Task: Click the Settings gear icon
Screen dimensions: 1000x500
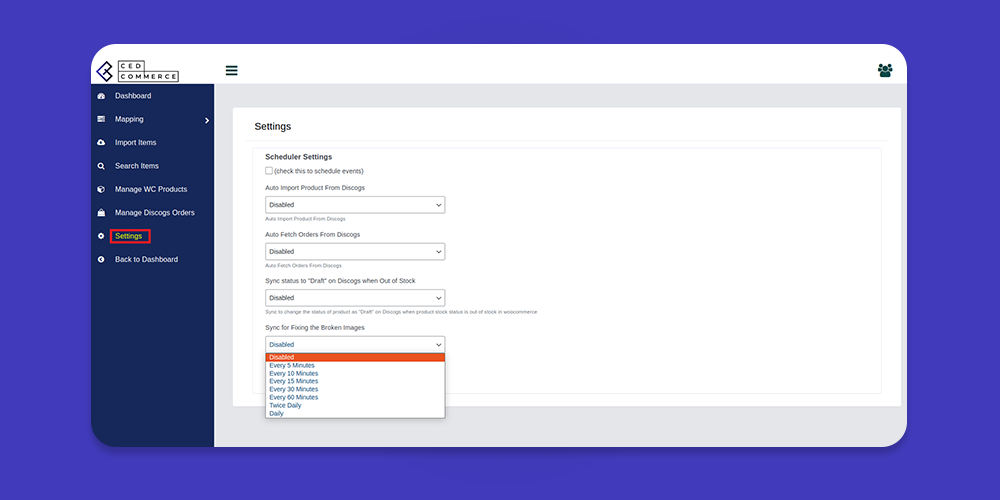Action: coord(101,236)
